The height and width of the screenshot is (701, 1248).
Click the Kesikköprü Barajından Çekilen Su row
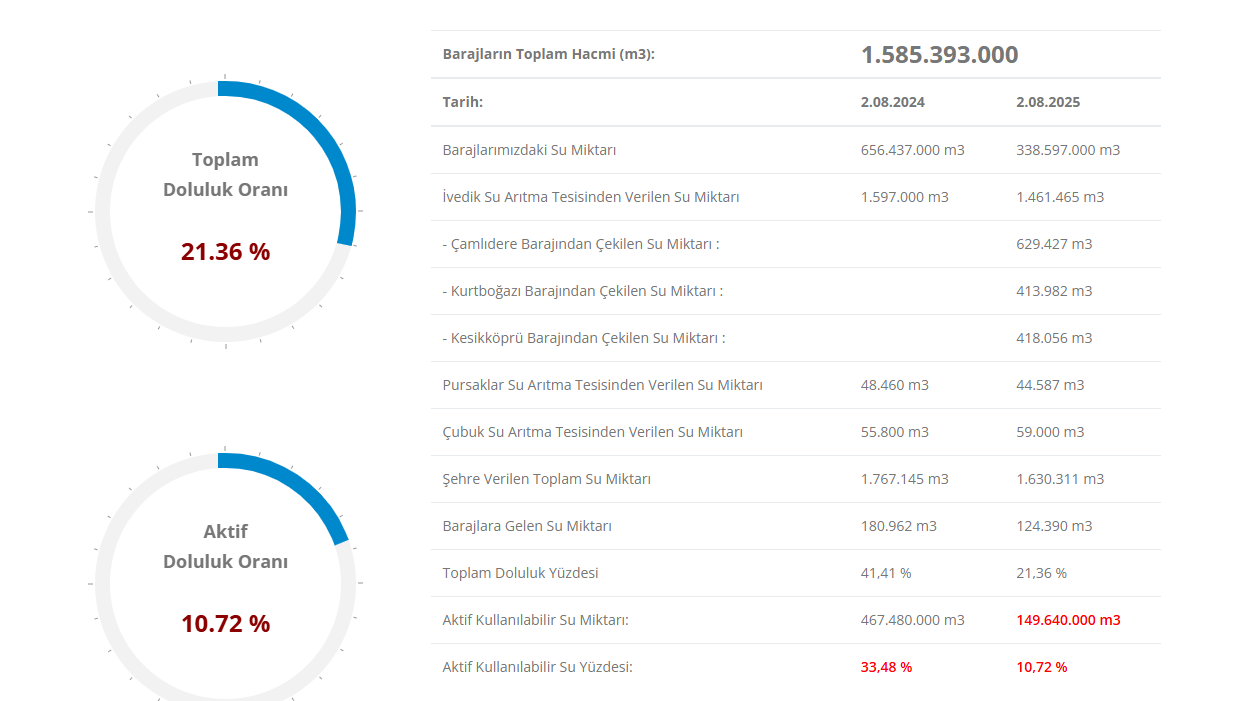pyautogui.click(x=796, y=338)
